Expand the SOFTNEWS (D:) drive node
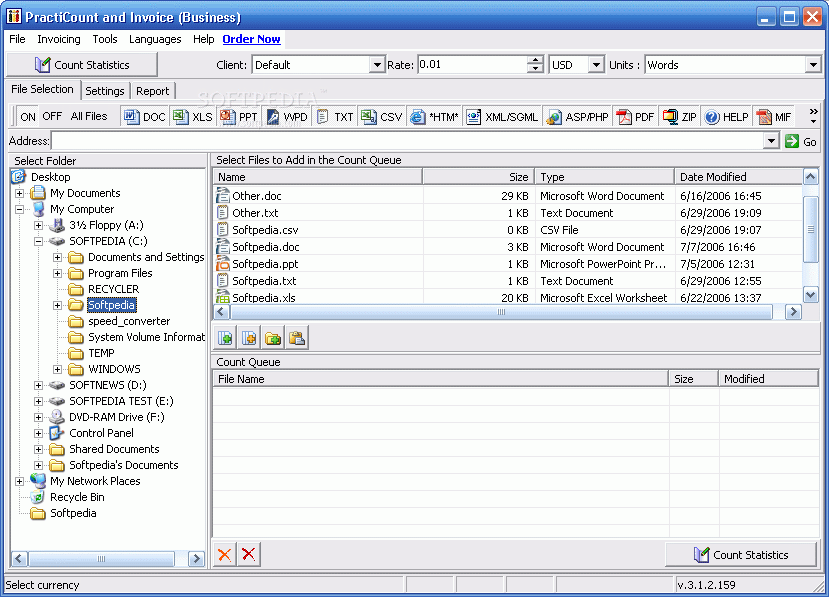 click(39, 385)
